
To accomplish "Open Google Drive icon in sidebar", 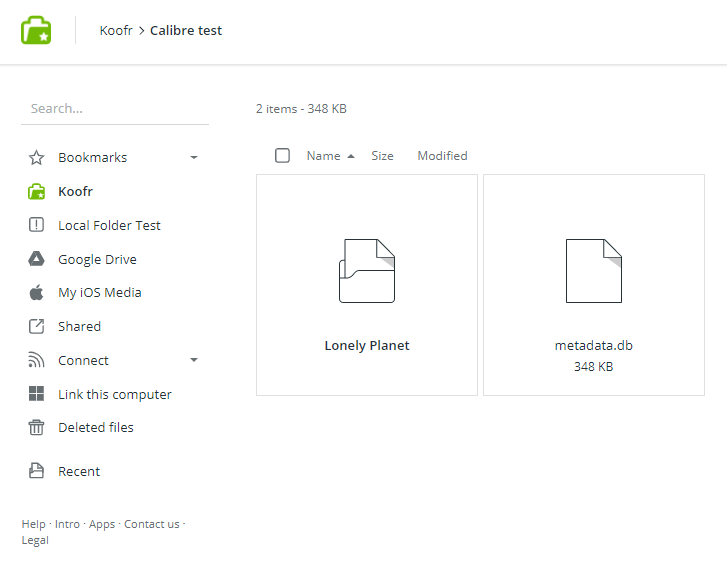I will click(x=37, y=259).
